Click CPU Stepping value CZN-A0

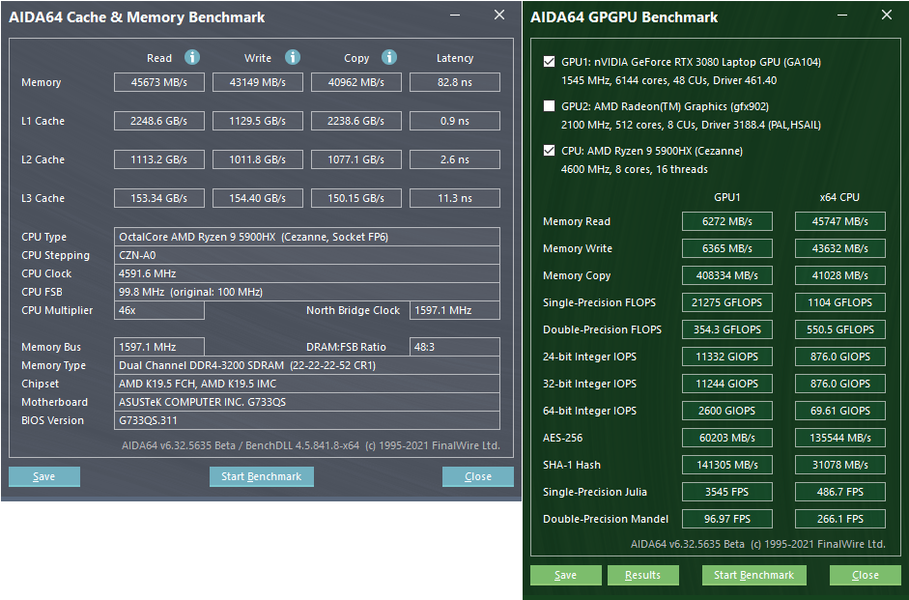307,255
